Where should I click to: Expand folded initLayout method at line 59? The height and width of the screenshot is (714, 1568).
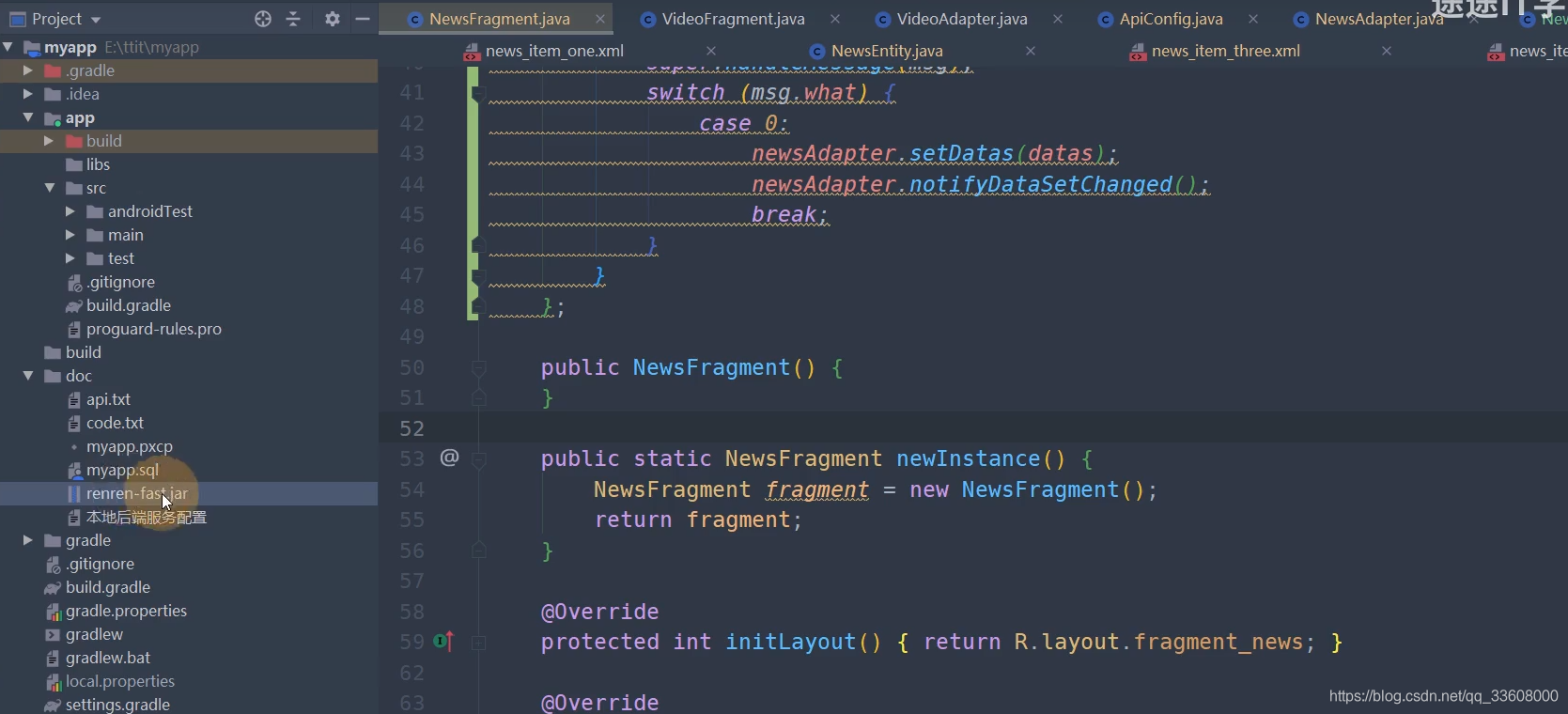(x=478, y=643)
